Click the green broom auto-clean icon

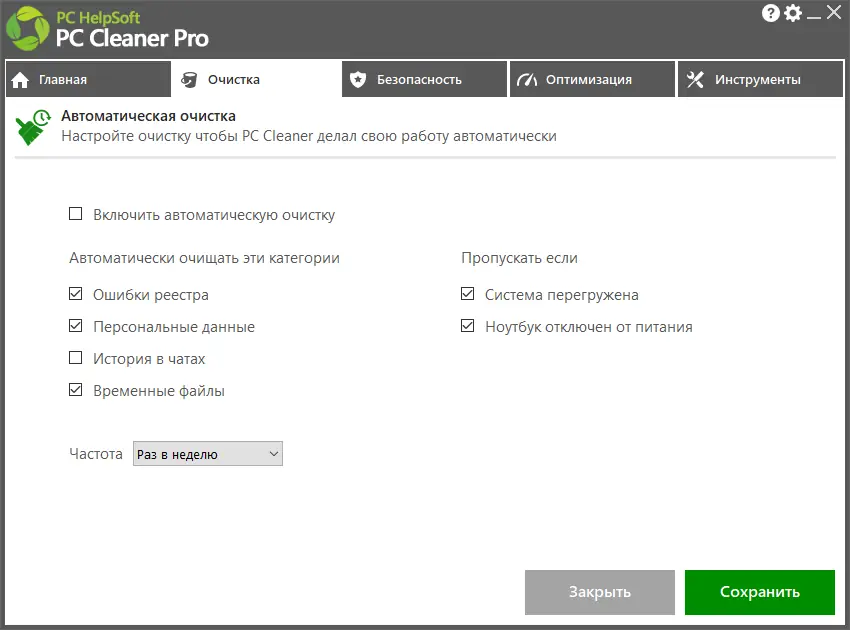pyautogui.click(x=32, y=127)
